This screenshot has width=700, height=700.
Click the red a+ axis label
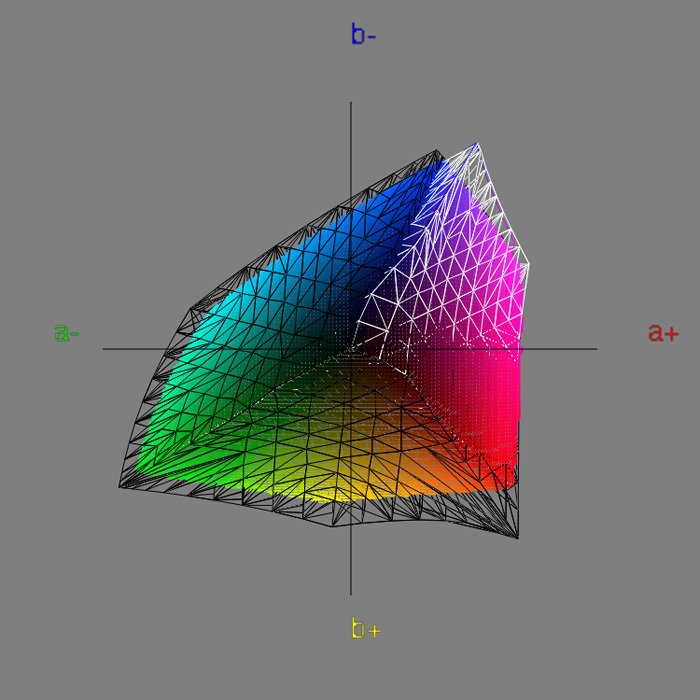663,333
